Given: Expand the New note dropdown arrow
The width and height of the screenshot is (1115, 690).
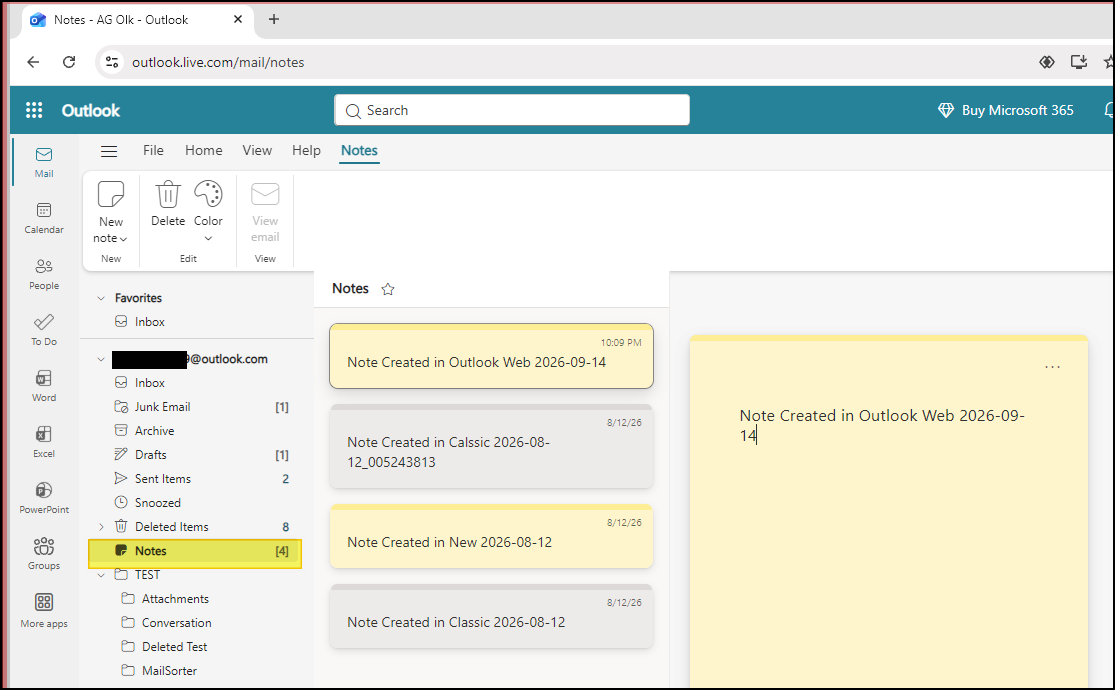Looking at the screenshot, I should point(124,239).
